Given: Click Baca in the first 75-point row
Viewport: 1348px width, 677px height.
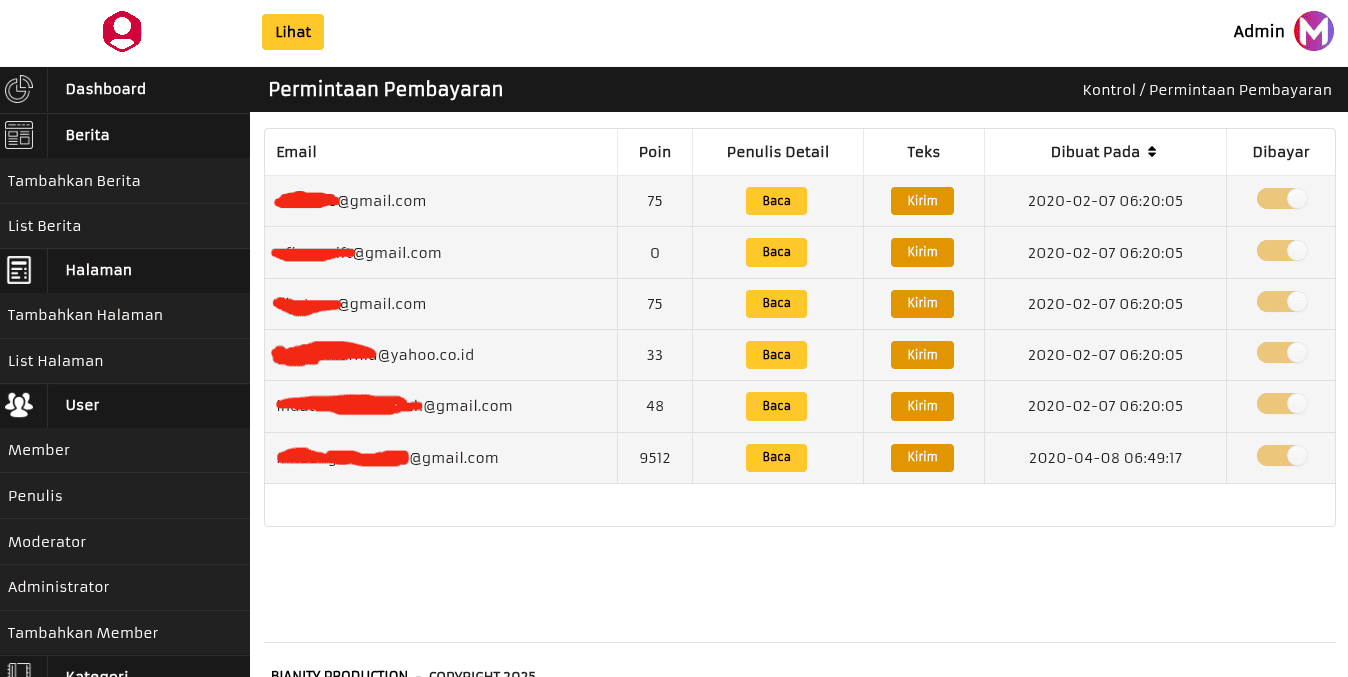Looking at the screenshot, I should click(776, 201).
